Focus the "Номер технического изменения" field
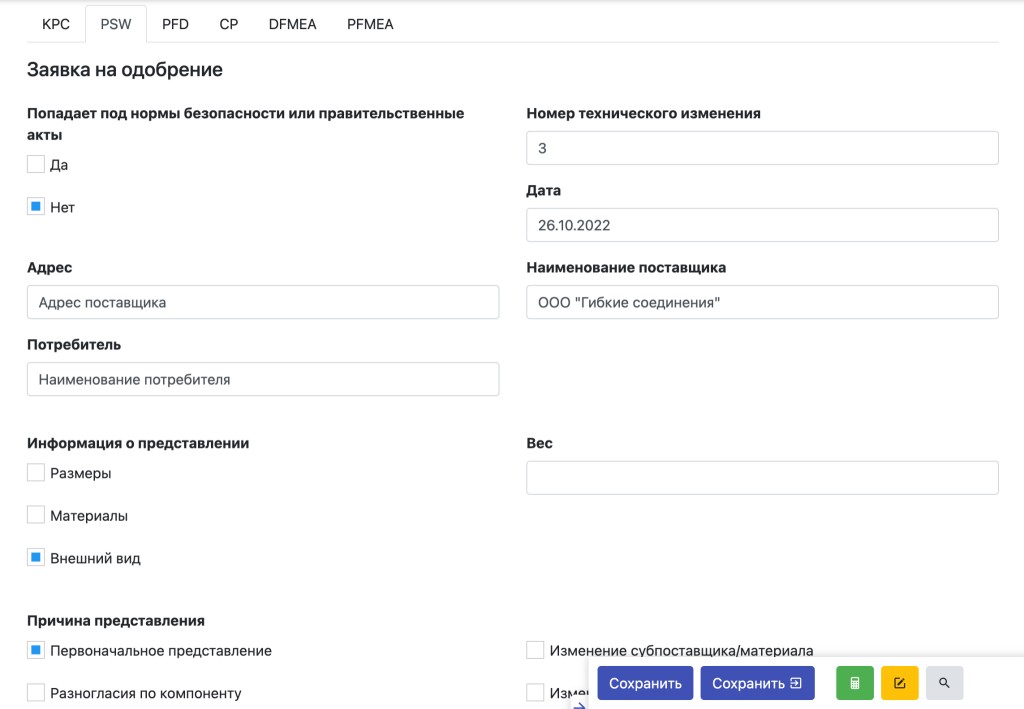Image resolution: width=1024 pixels, height=709 pixels. tap(762, 148)
